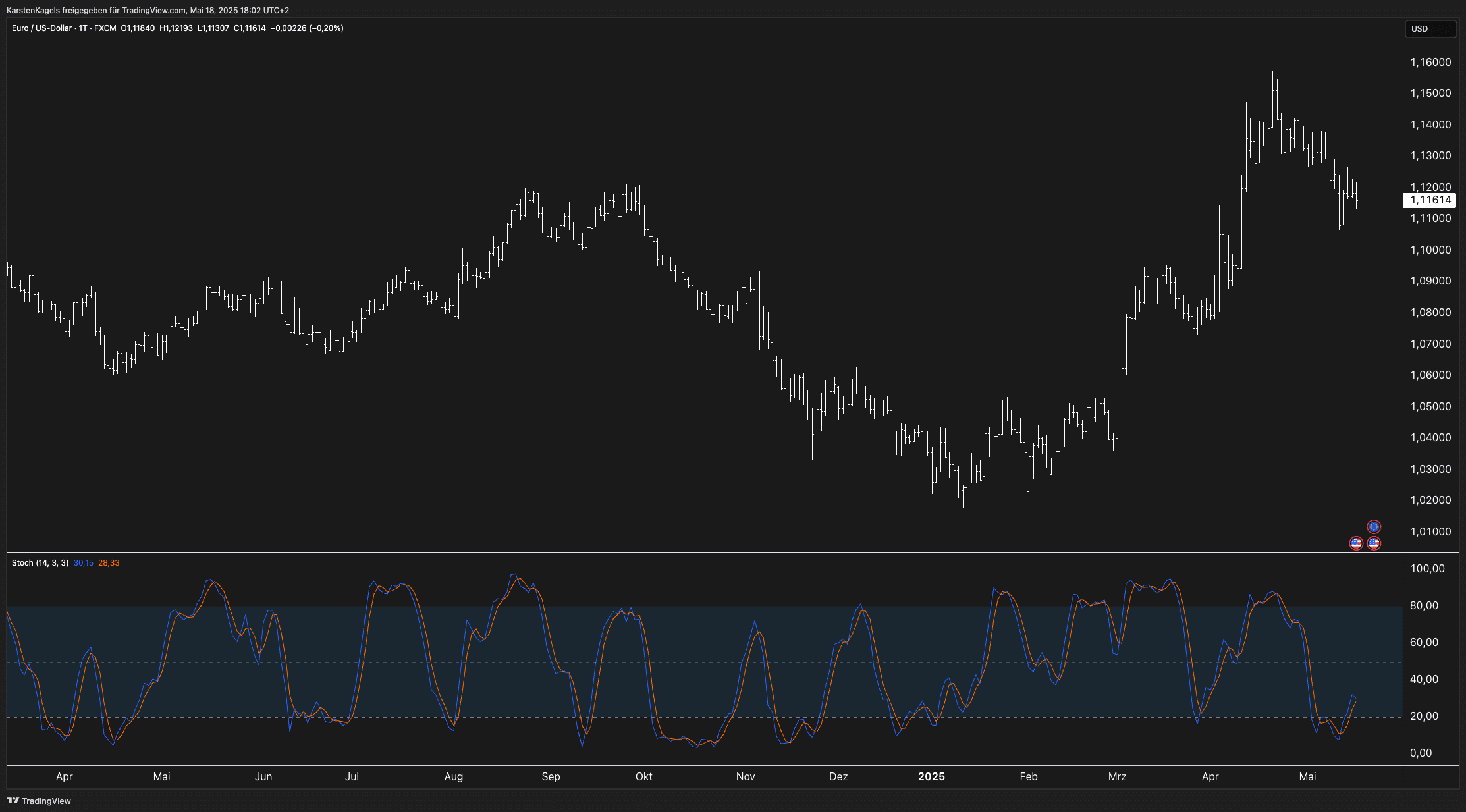
Task: Click the blue Stoch %K value 30,15
Action: pyautogui.click(x=83, y=563)
